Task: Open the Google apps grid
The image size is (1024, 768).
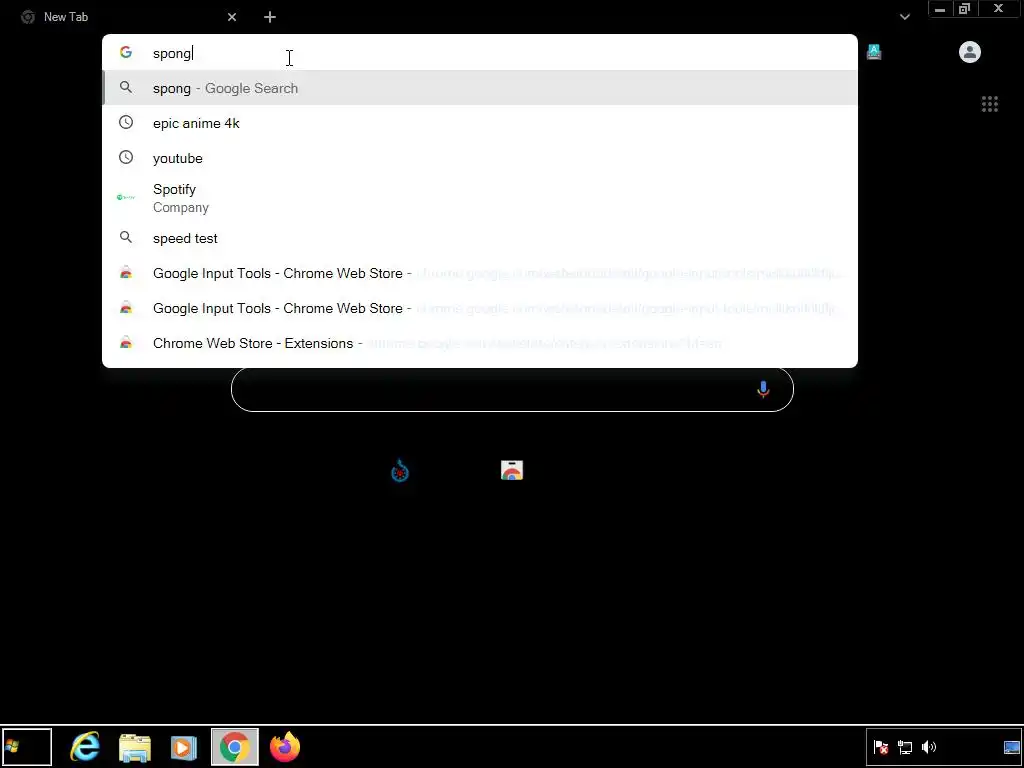Action: [990, 104]
